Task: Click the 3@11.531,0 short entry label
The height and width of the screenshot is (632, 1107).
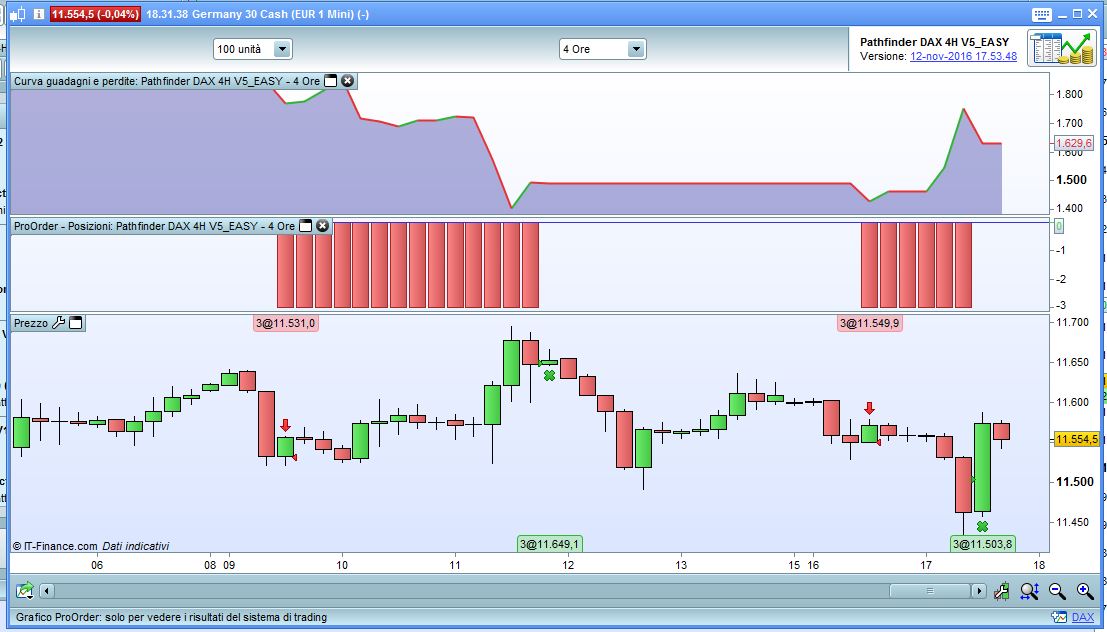Action: (x=286, y=323)
